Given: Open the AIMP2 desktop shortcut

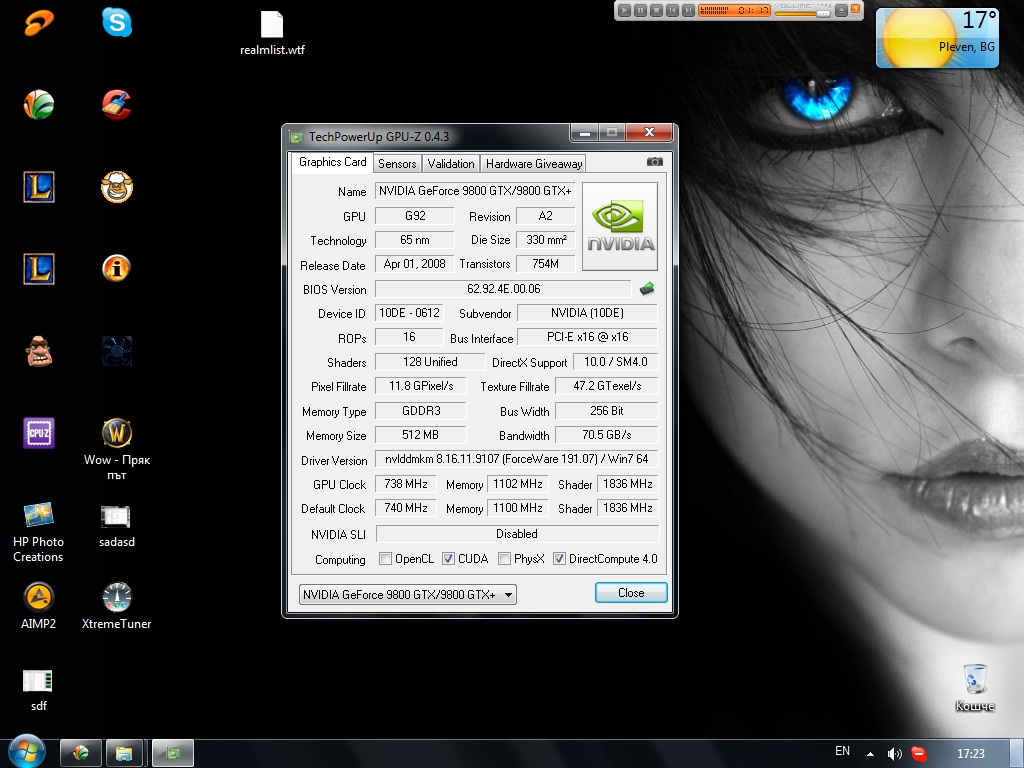Looking at the screenshot, I should click(39, 606).
